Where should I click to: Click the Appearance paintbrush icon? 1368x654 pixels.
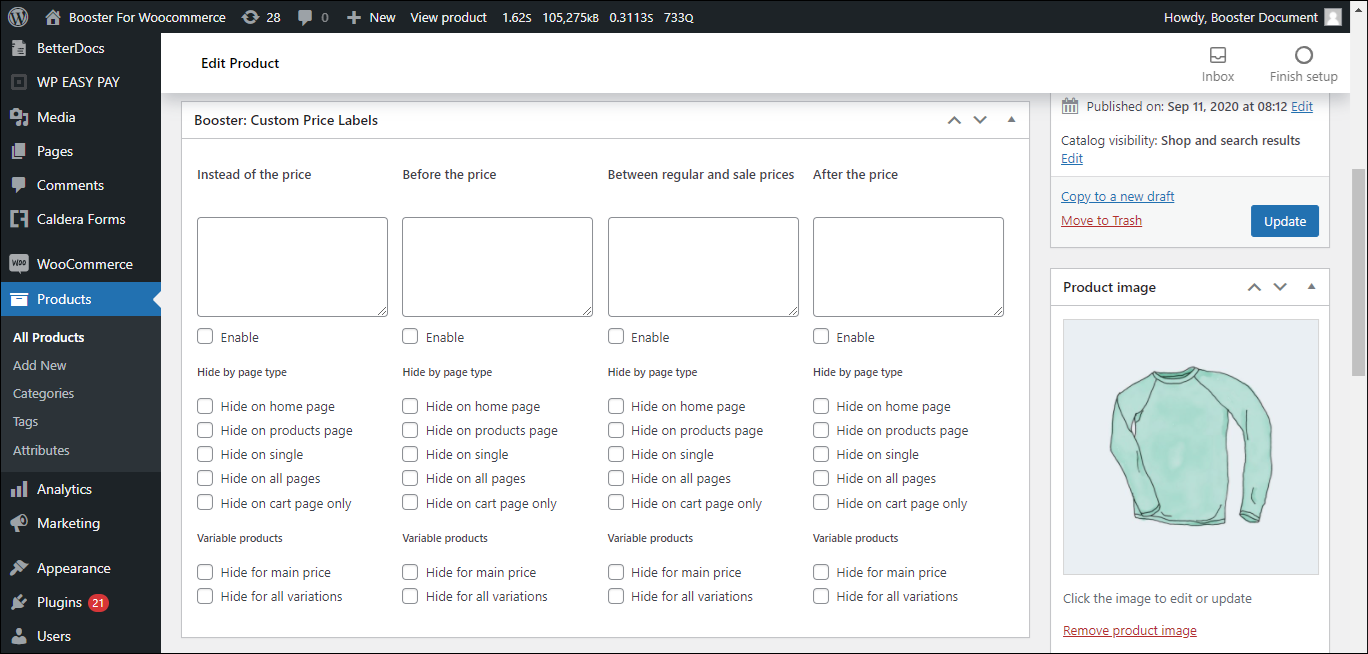pos(18,568)
